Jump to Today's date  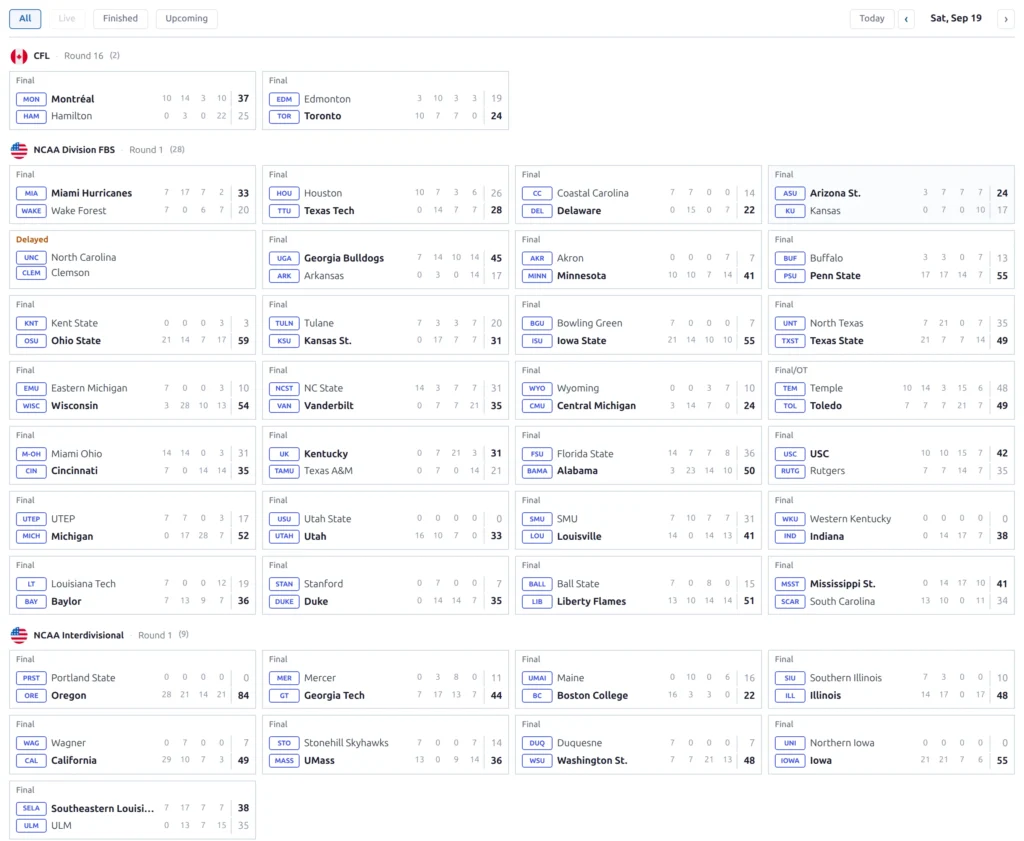click(x=871, y=18)
